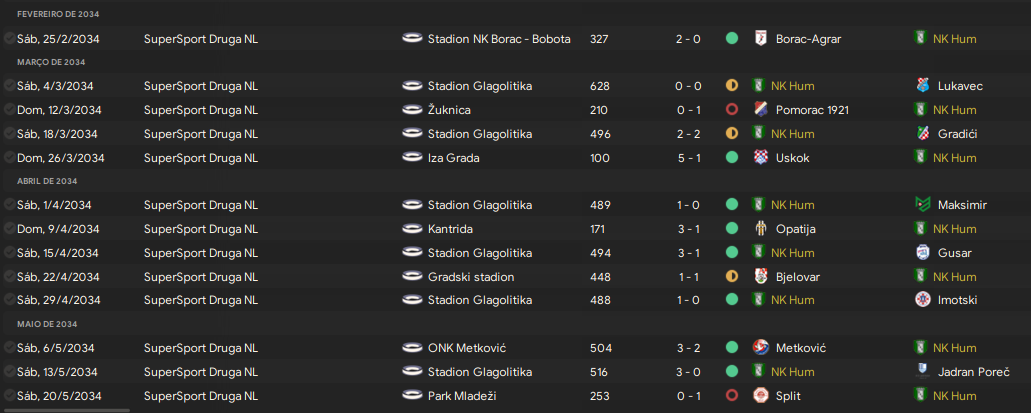
Task: Toggle the checkmark for the 20/5/2034 fixture
Action: point(9,395)
